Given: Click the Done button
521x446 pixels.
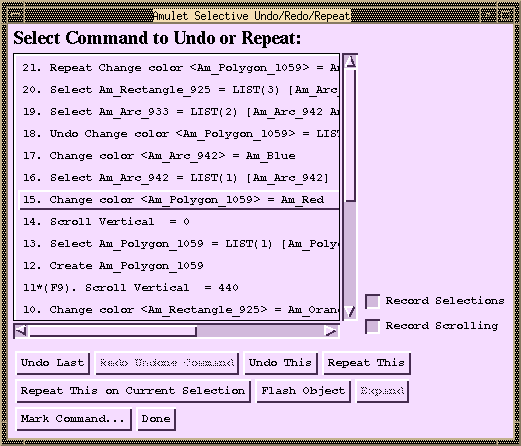Looking at the screenshot, I should (x=156, y=419).
